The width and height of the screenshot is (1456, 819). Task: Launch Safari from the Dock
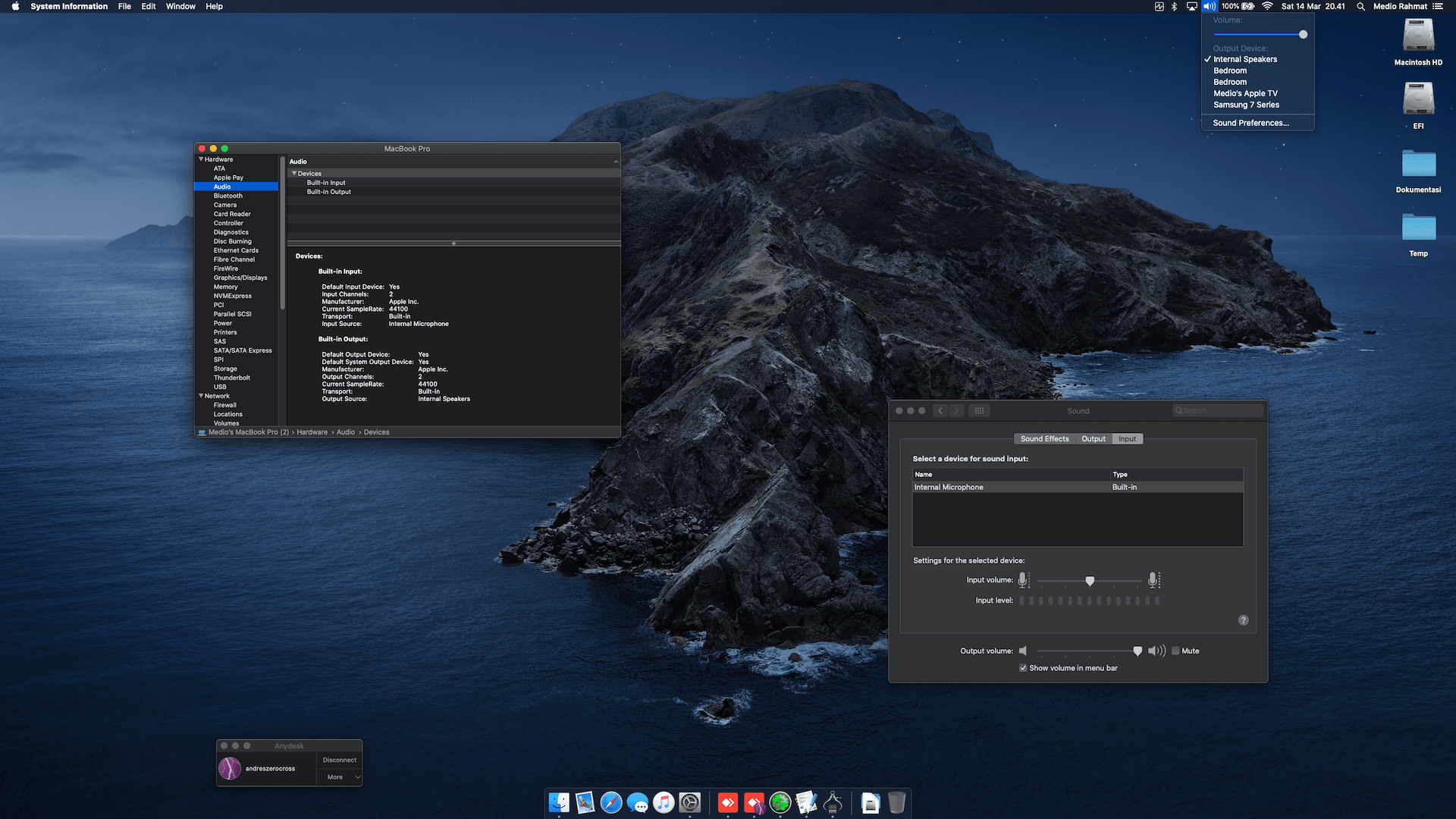tap(611, 802)
